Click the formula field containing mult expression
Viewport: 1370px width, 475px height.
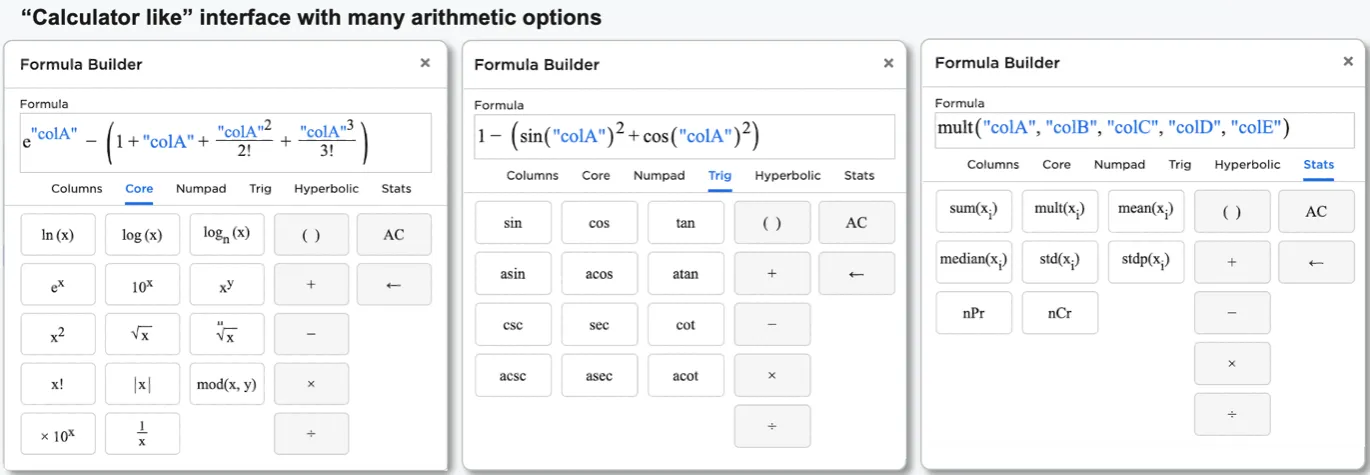(x=1140, y=128)
